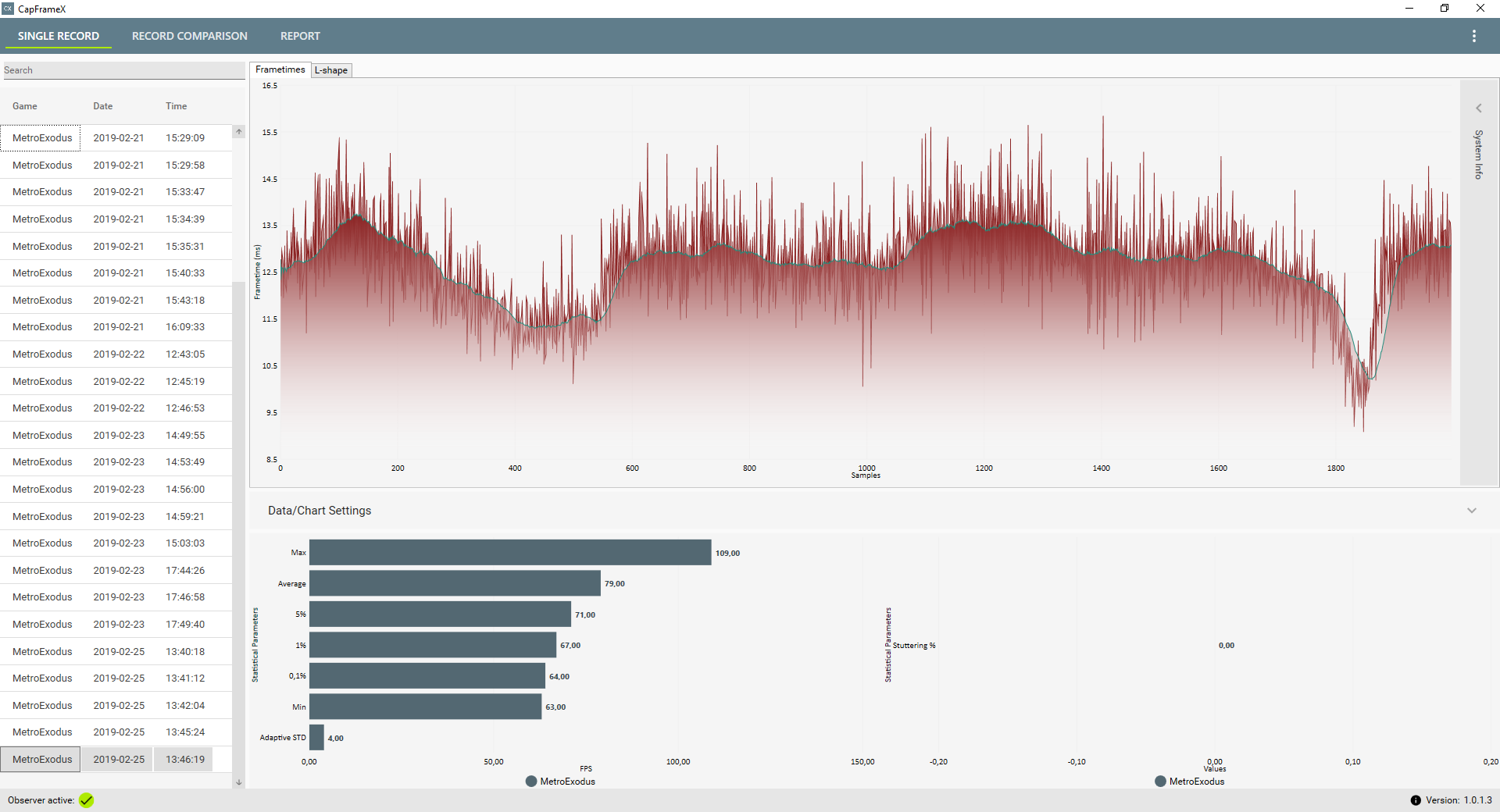1500x812 pixels.
Task: Select record from 15:33:47
Action: tap(116, 192)
